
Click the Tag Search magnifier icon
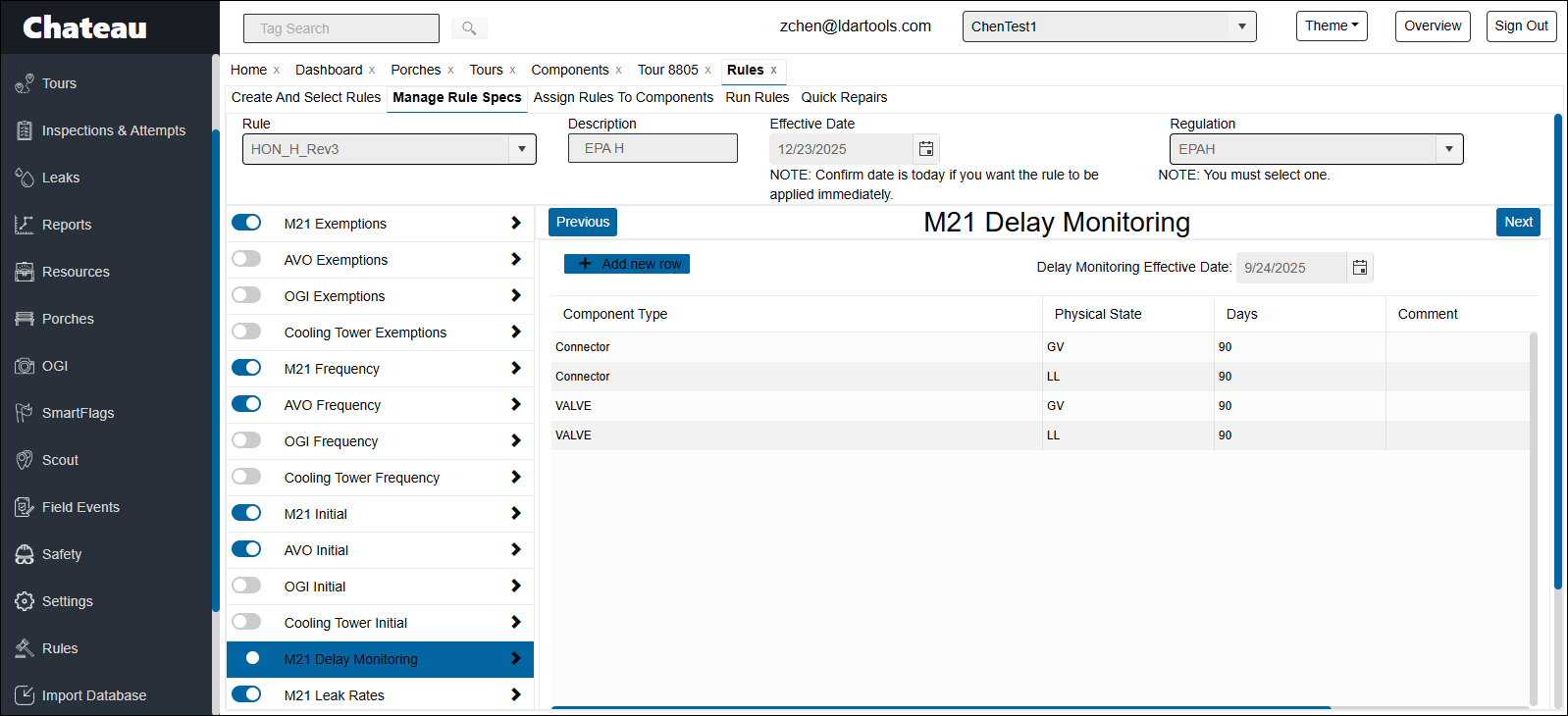coord(469,28)
